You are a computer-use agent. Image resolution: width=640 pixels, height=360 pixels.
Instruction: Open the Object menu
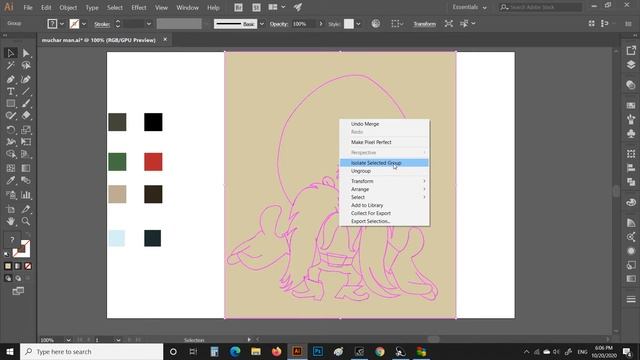tap(68, 7)
